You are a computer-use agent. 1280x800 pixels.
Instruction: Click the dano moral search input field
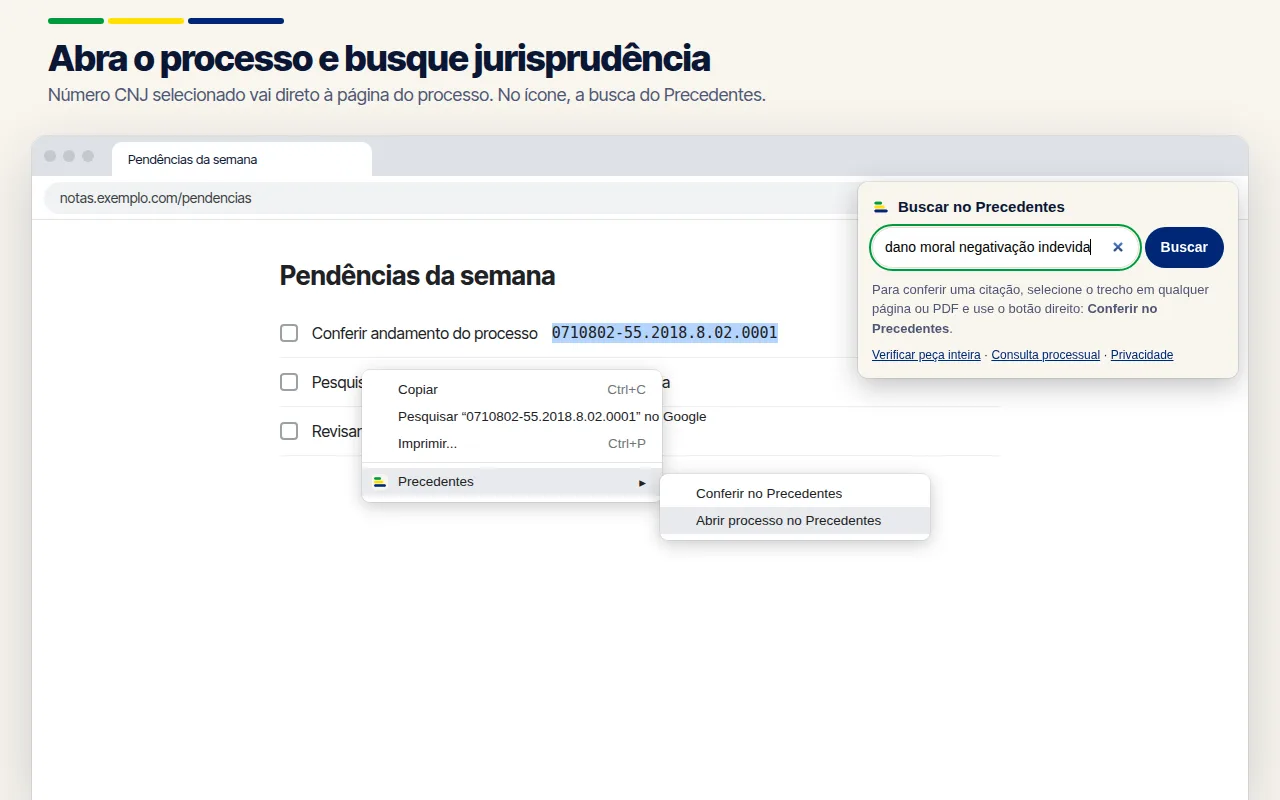(x=1005, y=247)
